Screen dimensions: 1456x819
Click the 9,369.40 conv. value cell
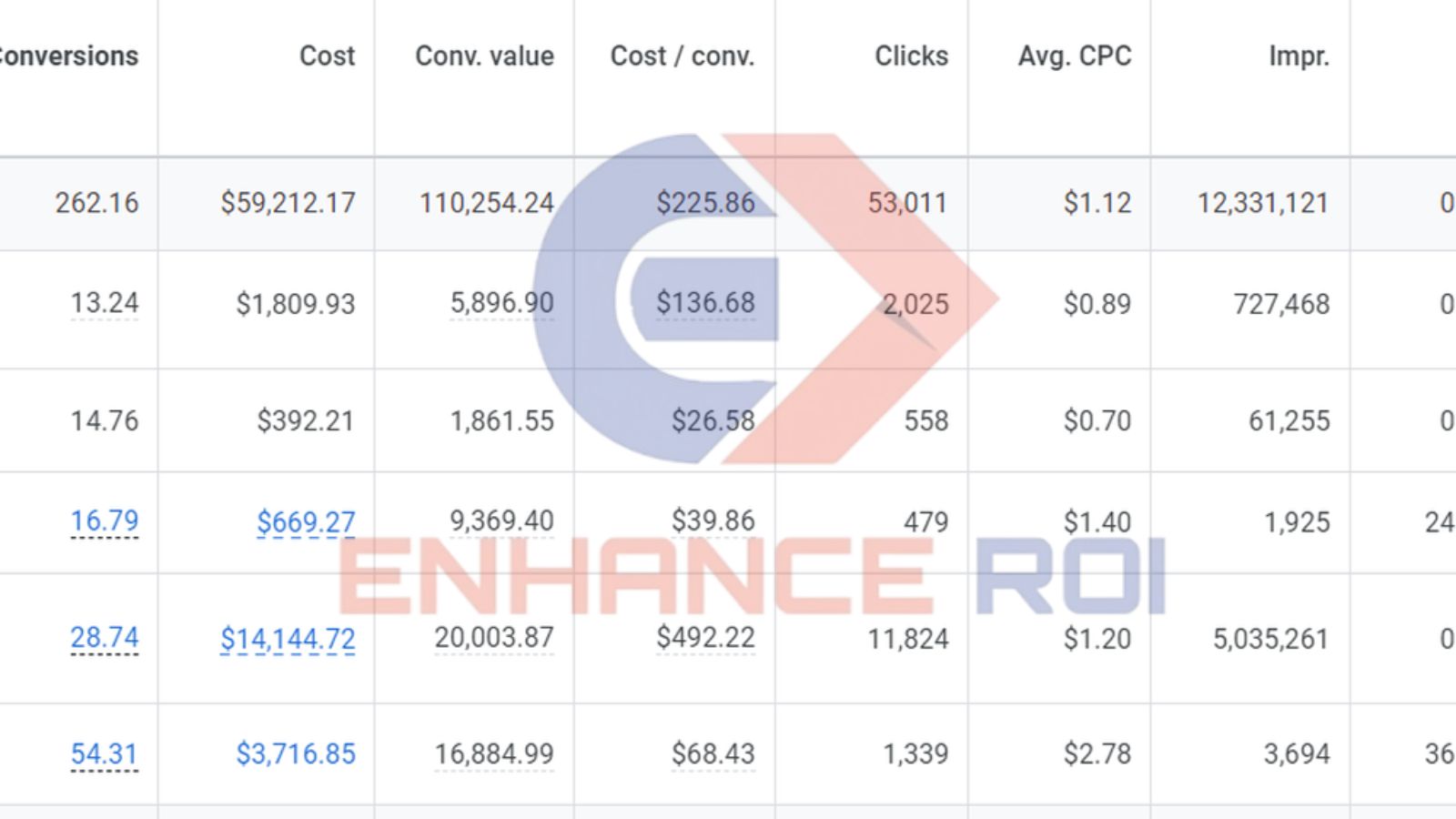pyautogui.click(x=501, y=521)
